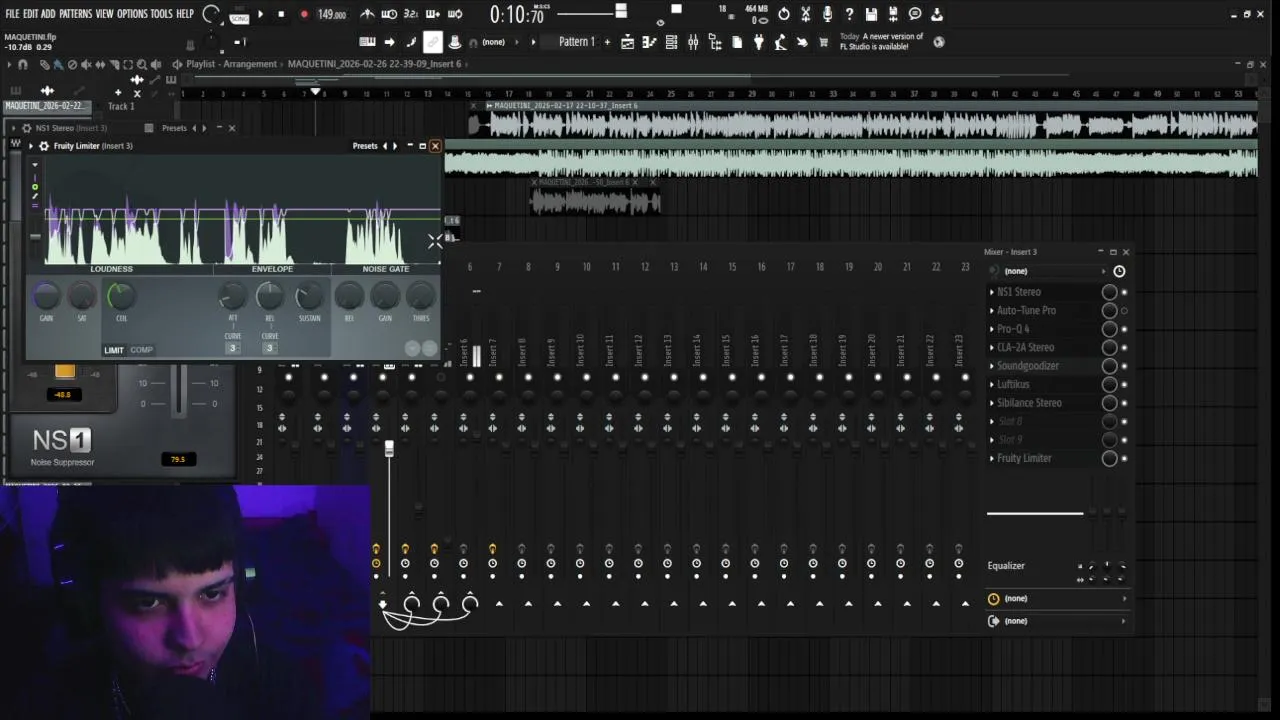This screenshot has height=720, width=1280.
Task: Open the TOOLS menu
Action: point(161,14)
